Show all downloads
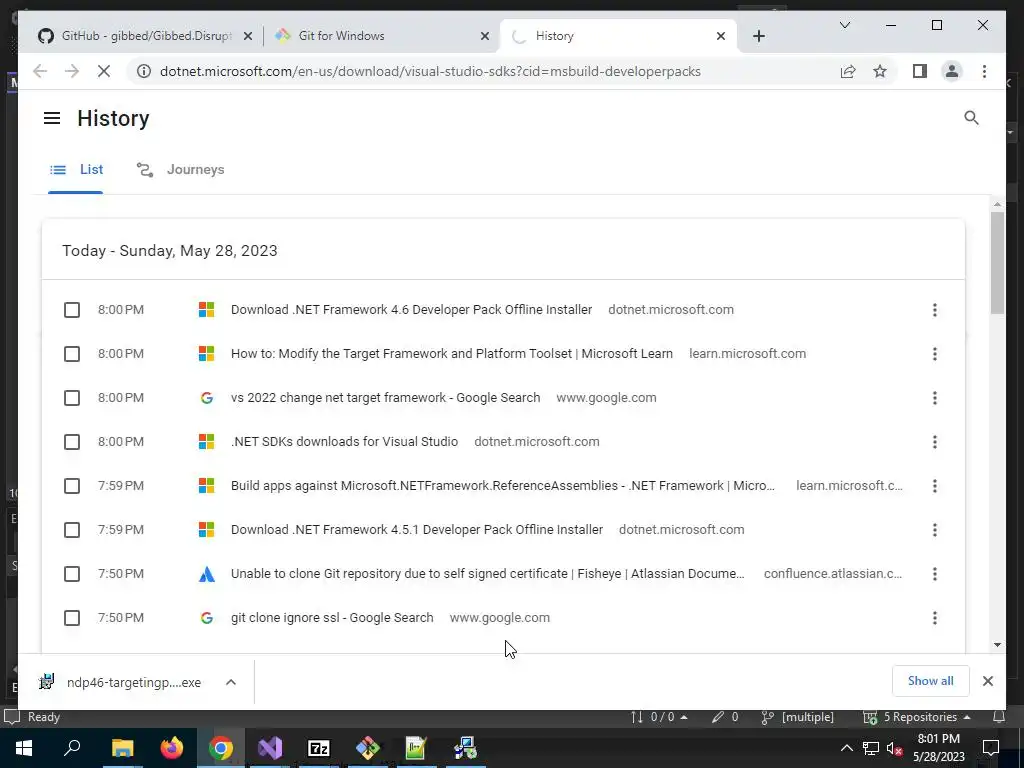Viewport: 1024px width, 768px height. tap(930, 681)
